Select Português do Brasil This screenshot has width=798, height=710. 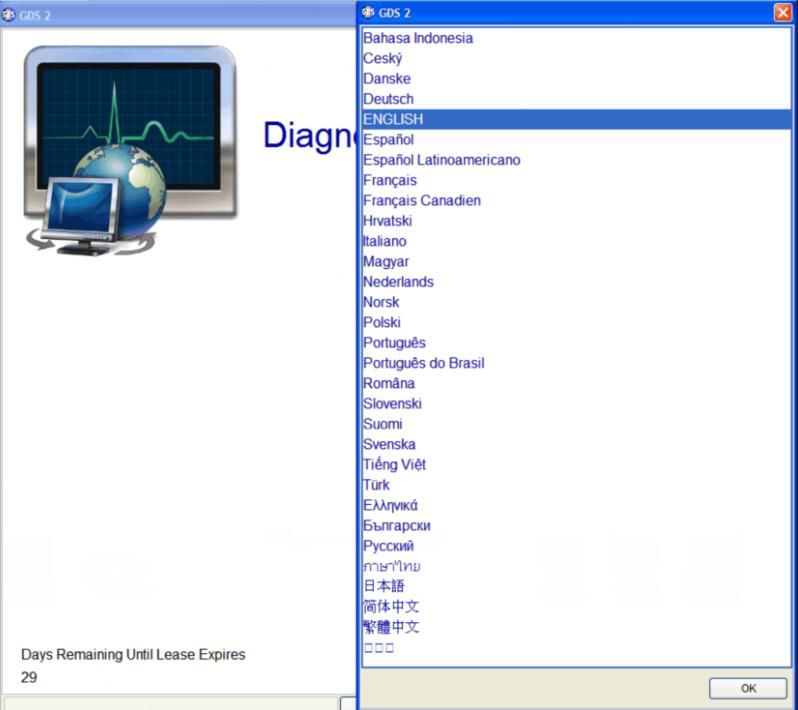click(x=576, y=363)
